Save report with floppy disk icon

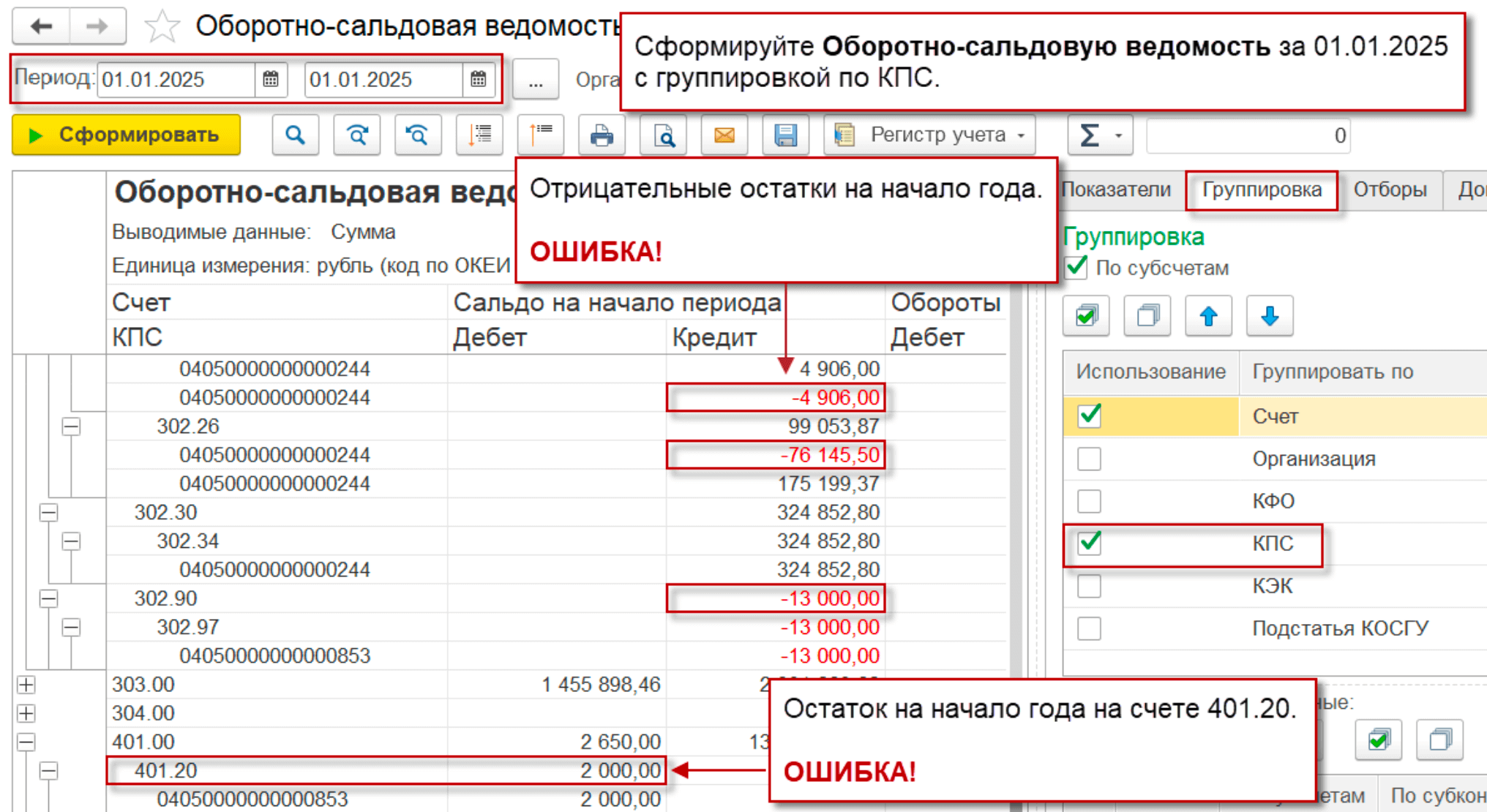(x=785, y=135)
